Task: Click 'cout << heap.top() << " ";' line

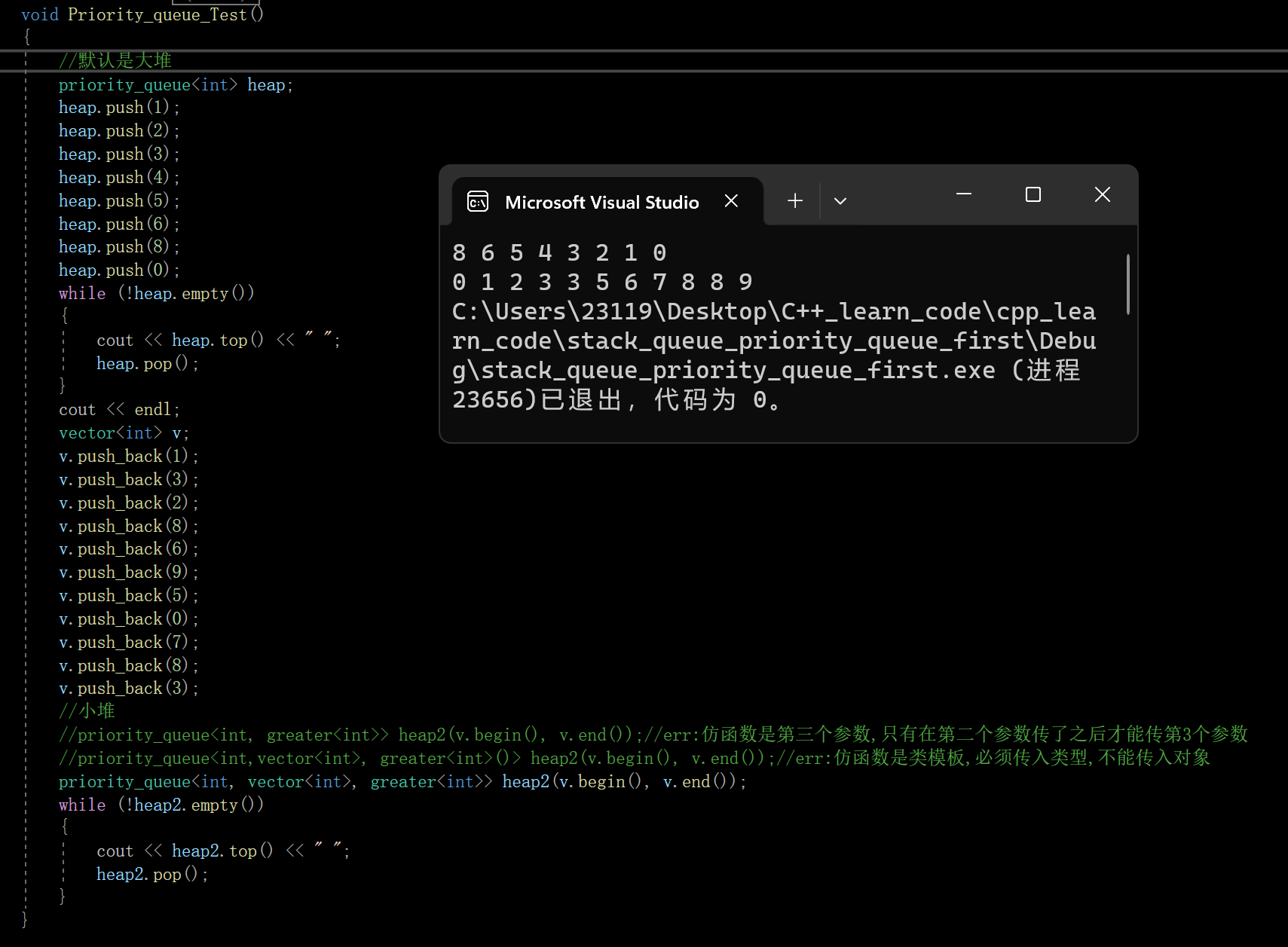Action: (x=219, y=341)
